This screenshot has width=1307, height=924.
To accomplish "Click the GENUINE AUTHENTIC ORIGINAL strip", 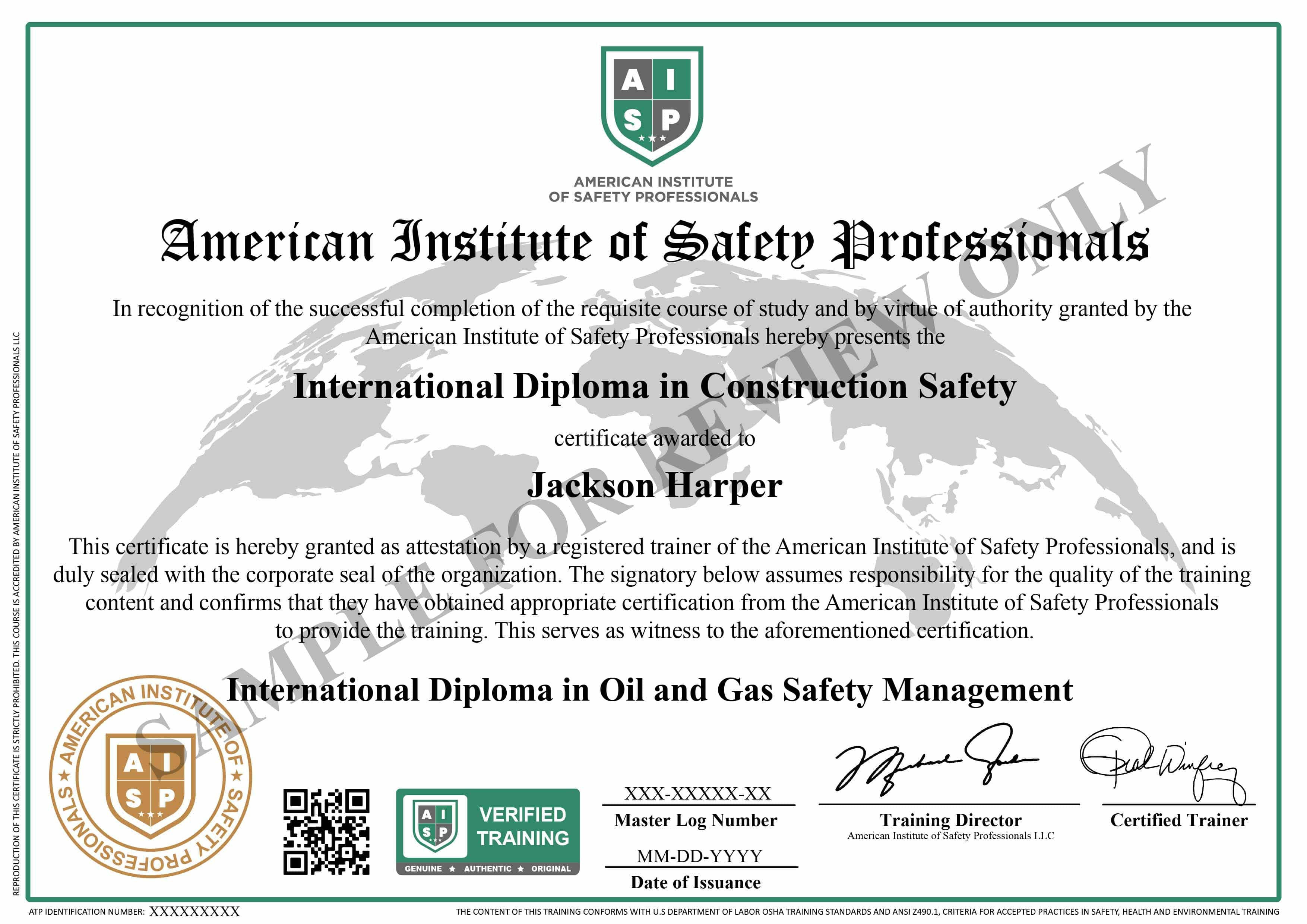I will (488, 868).
